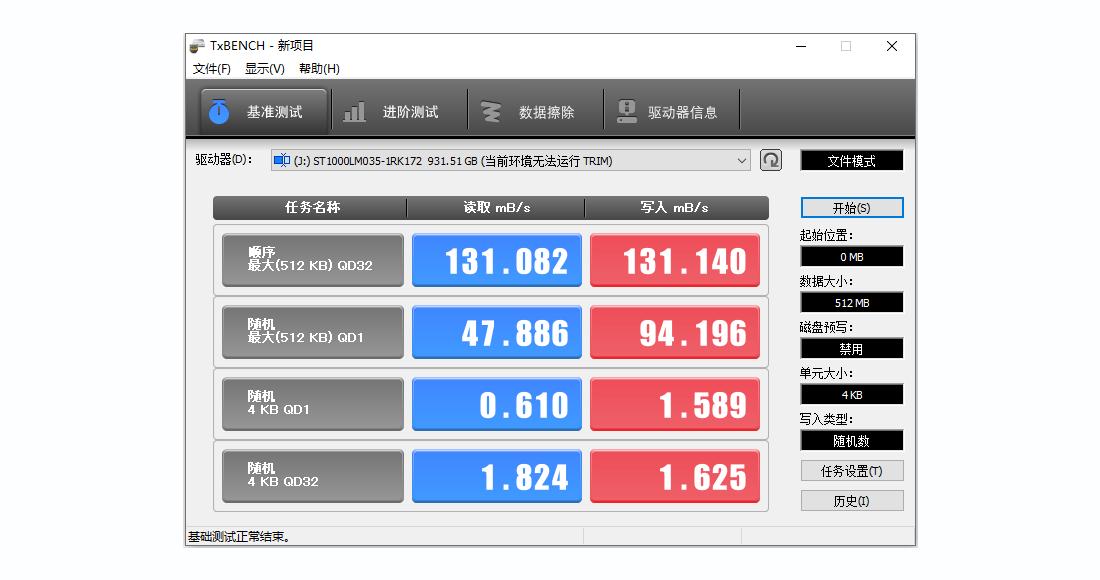The width and height of the screenshot is (1100, 580).
Task: View benchmark 历史(I) records
Action: 851,500
